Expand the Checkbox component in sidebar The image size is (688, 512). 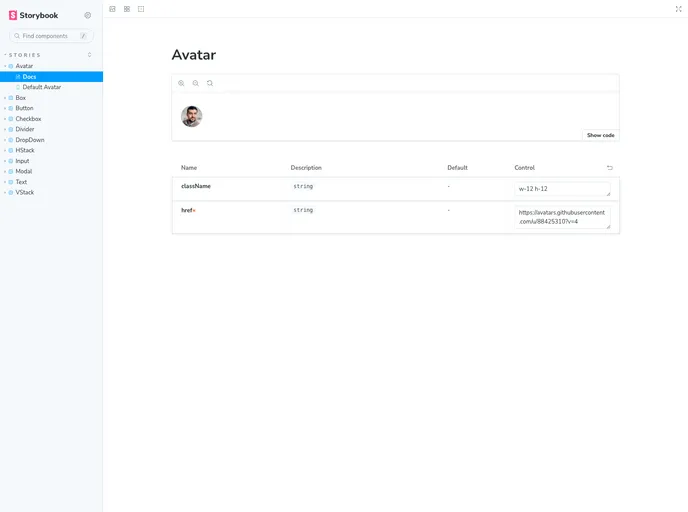(28, 119)
